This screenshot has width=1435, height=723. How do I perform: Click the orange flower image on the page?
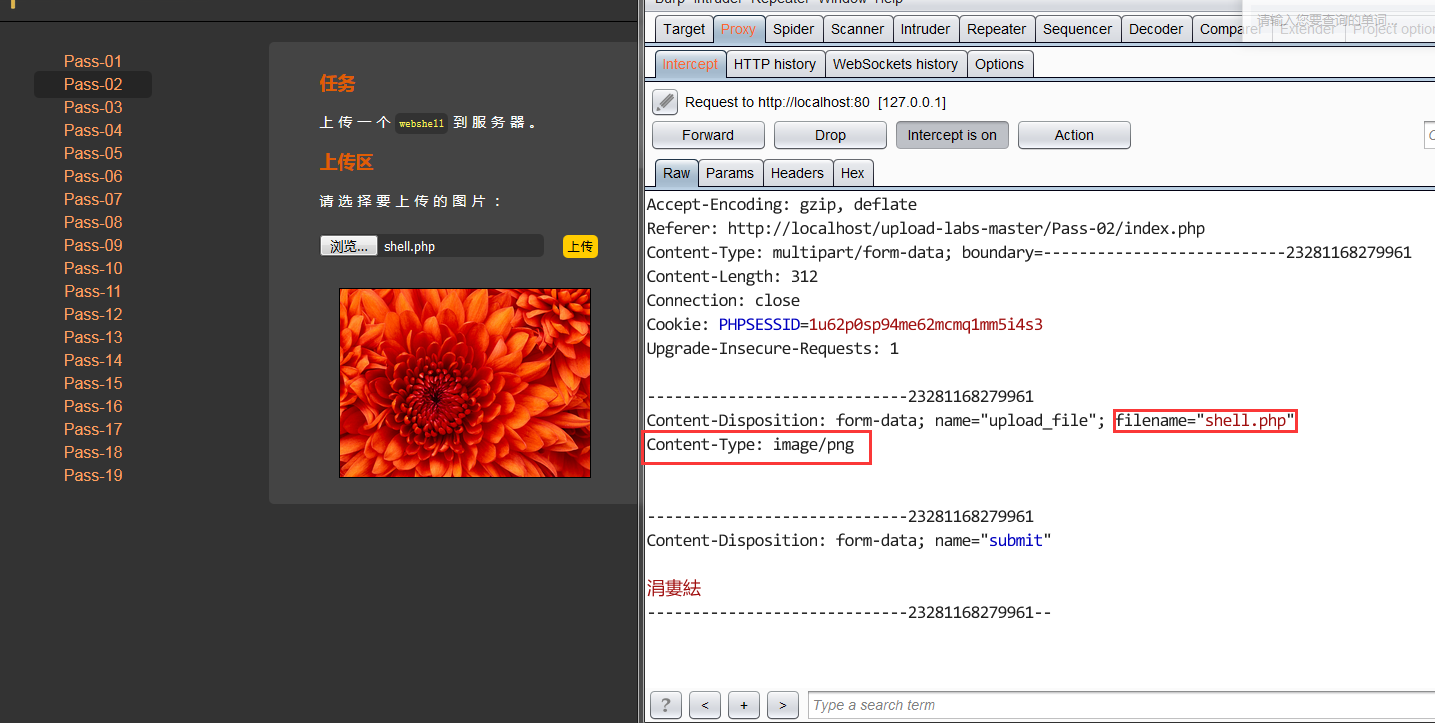tap(465, 383)
